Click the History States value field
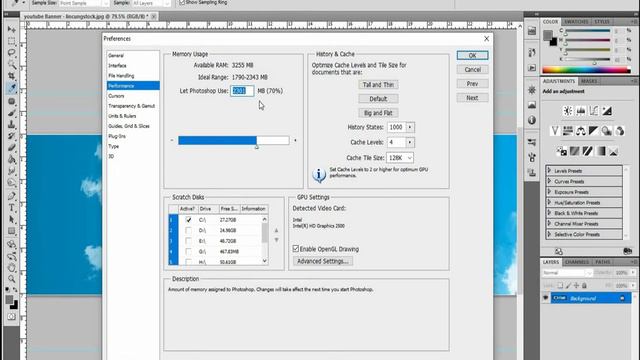 (396, 127)
